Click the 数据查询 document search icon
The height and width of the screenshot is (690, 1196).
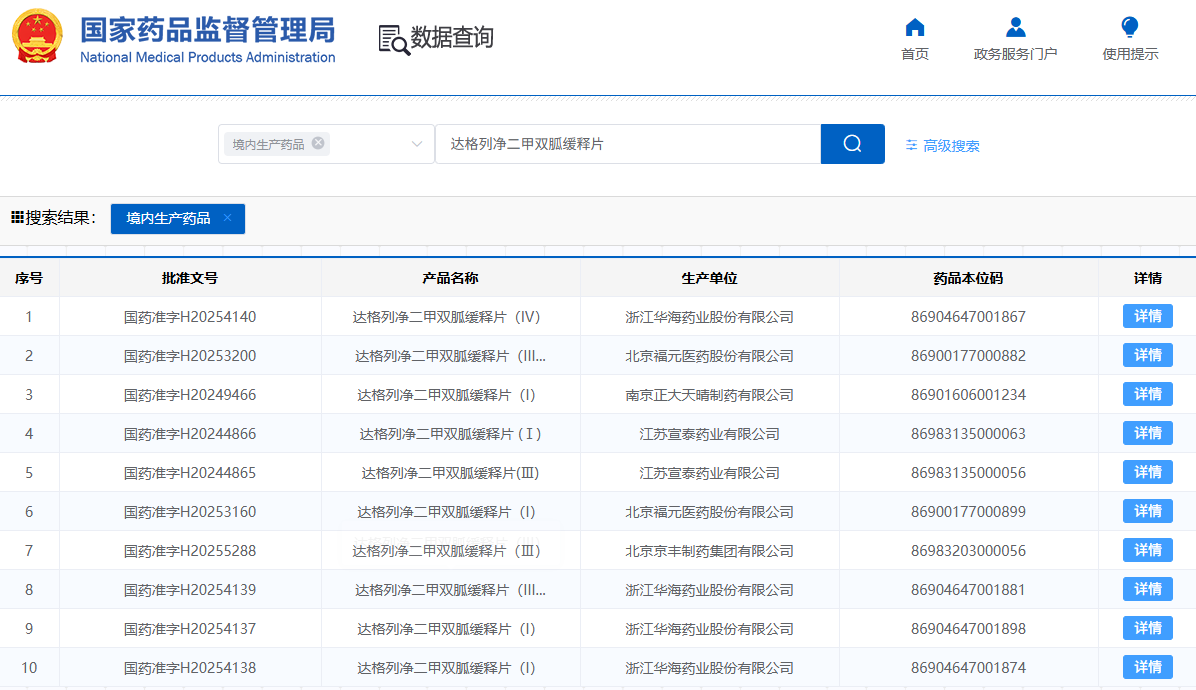(x=394, y=39)
